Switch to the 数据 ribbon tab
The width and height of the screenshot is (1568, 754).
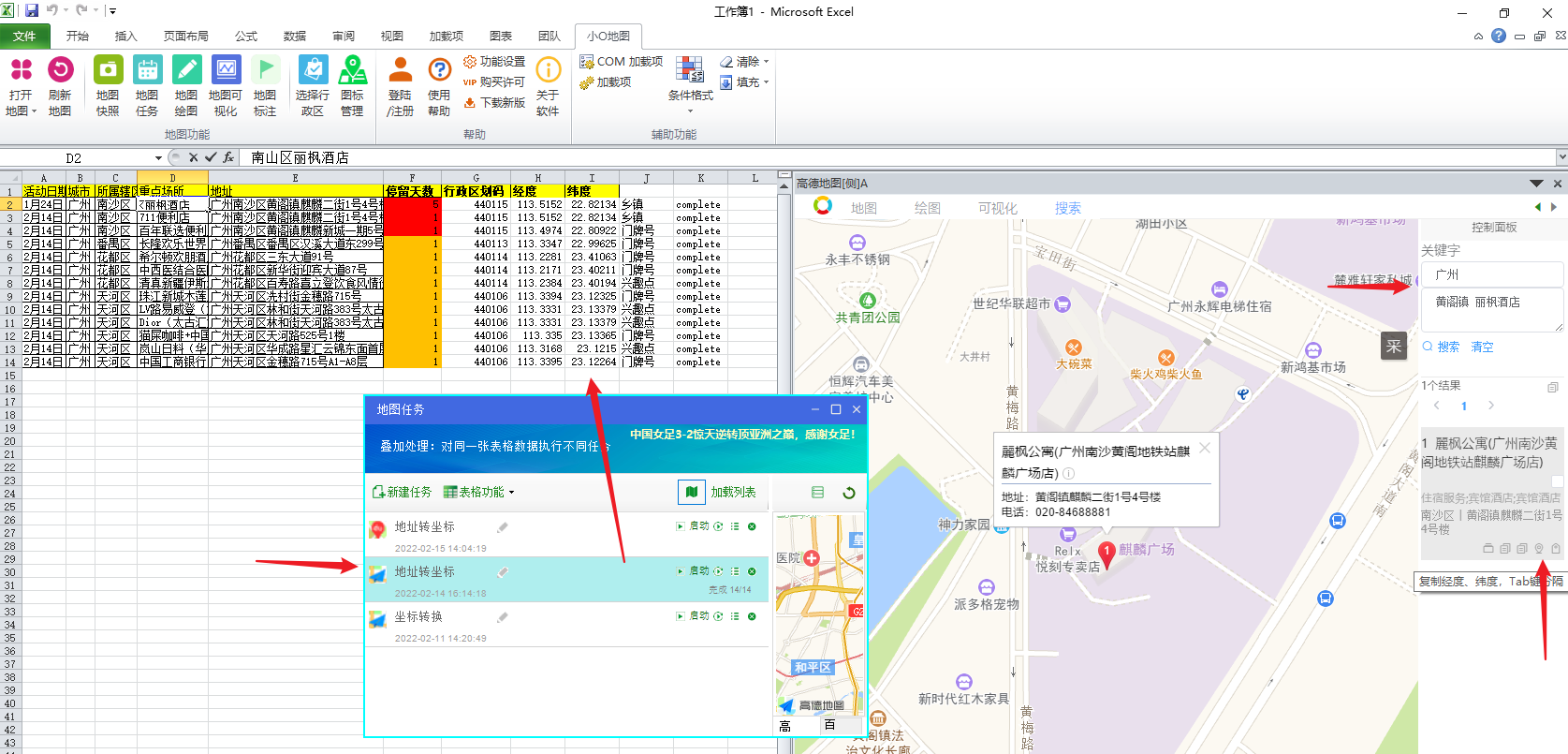click(295, 37)
